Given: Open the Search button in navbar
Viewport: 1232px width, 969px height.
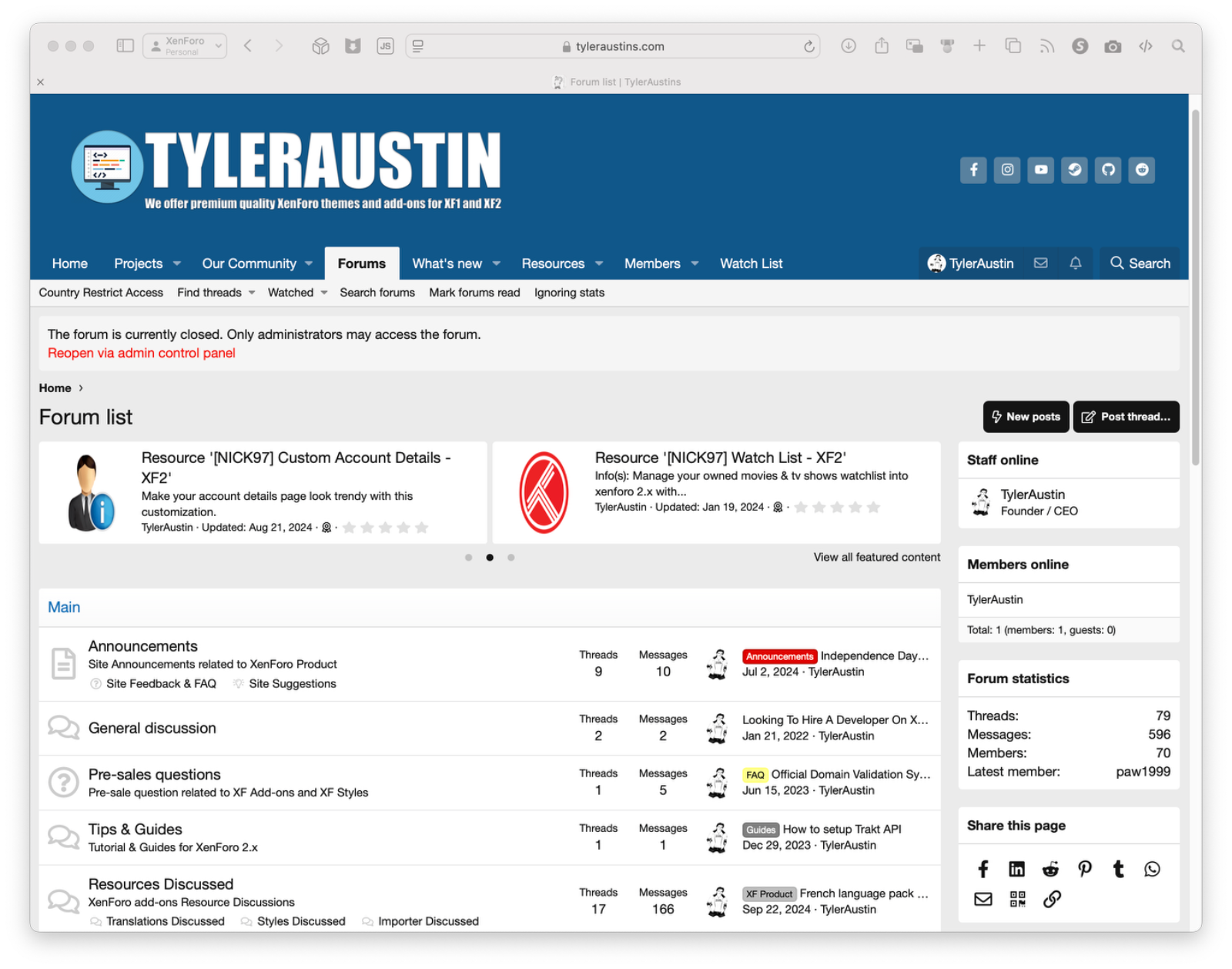Looking at the screenshot, I should point(1140,263).
